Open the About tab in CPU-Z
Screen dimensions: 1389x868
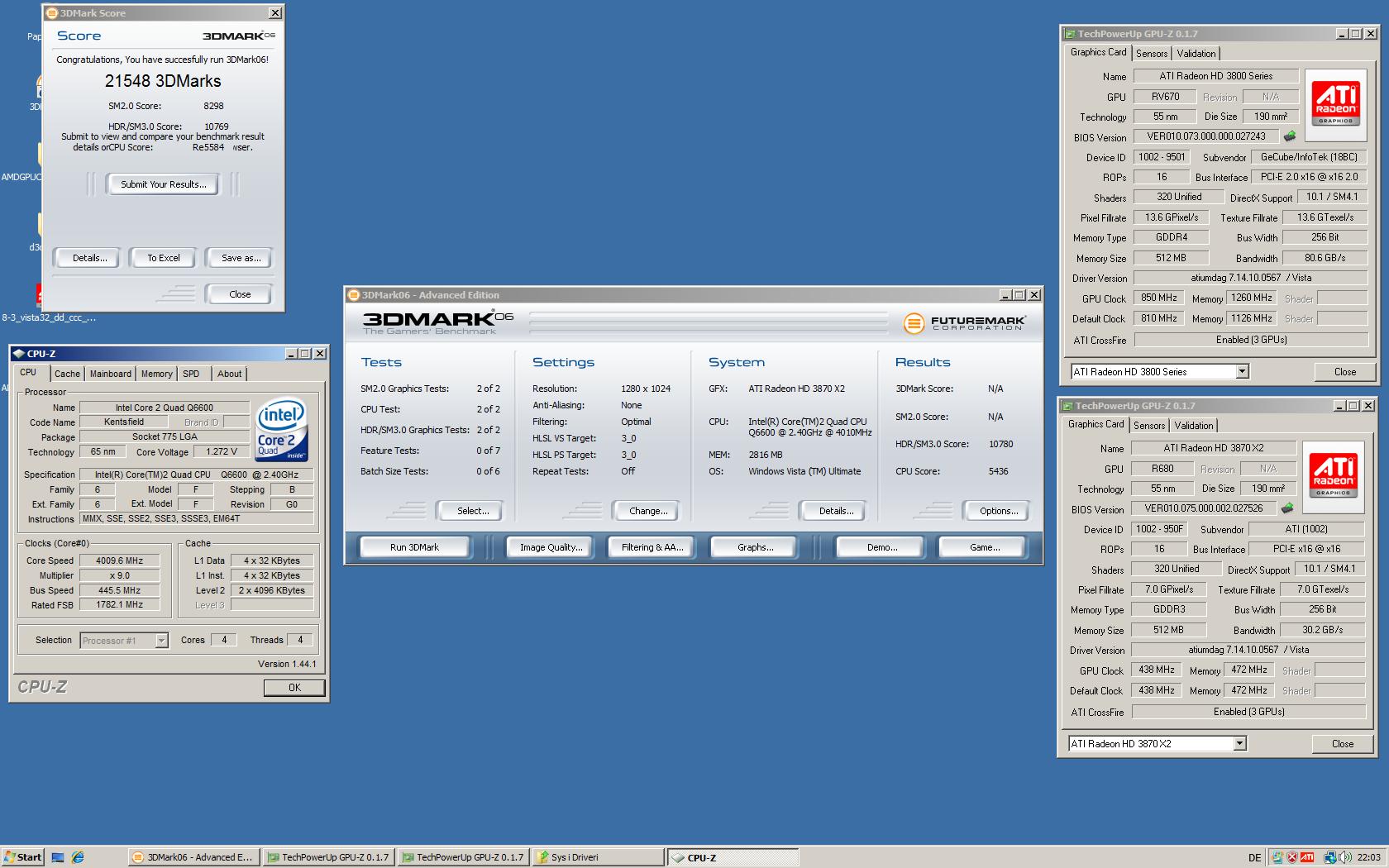click(229, 374)
